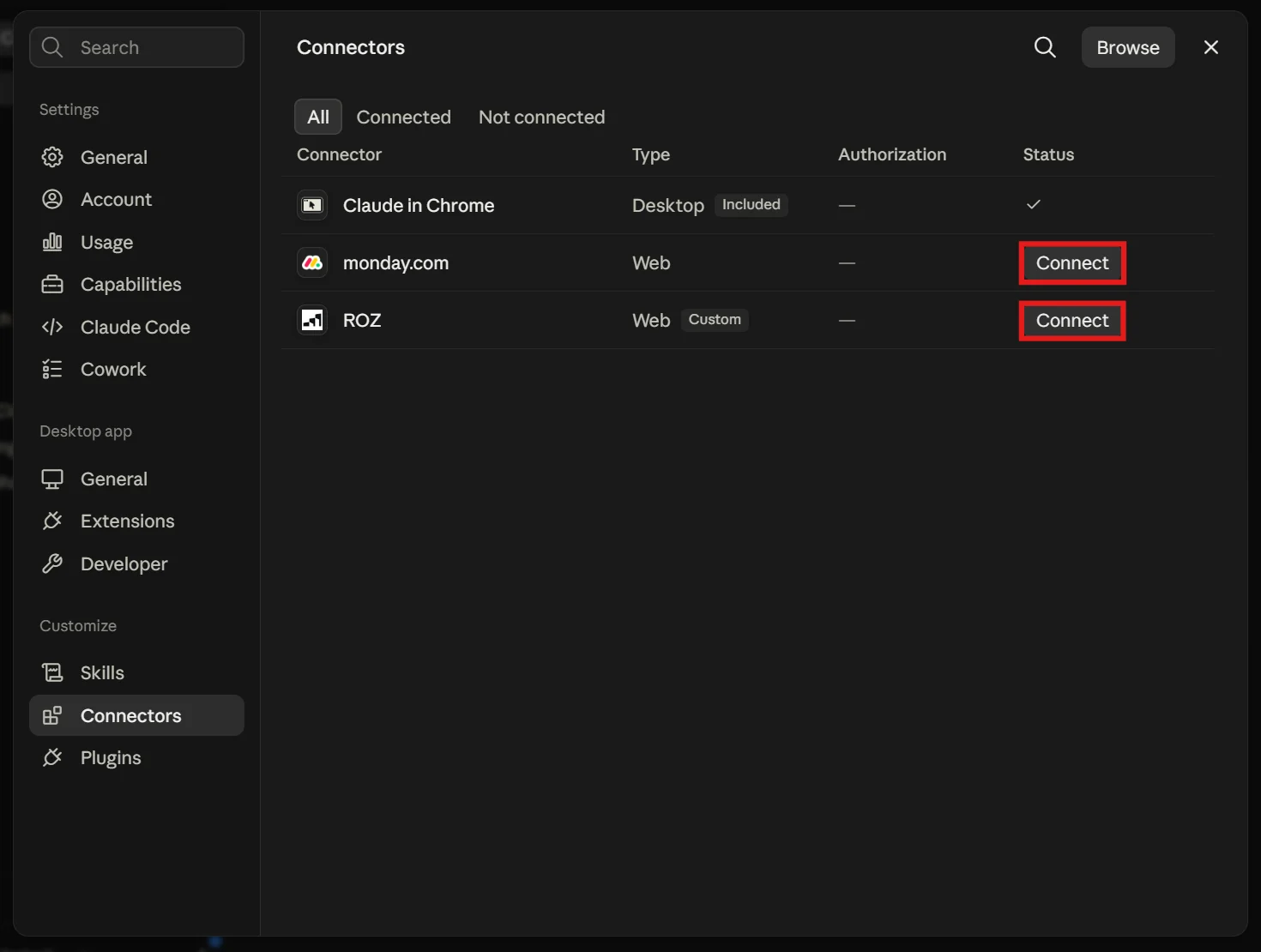Click the Included badge
1261x952 pixels.
tap(751, 204)
